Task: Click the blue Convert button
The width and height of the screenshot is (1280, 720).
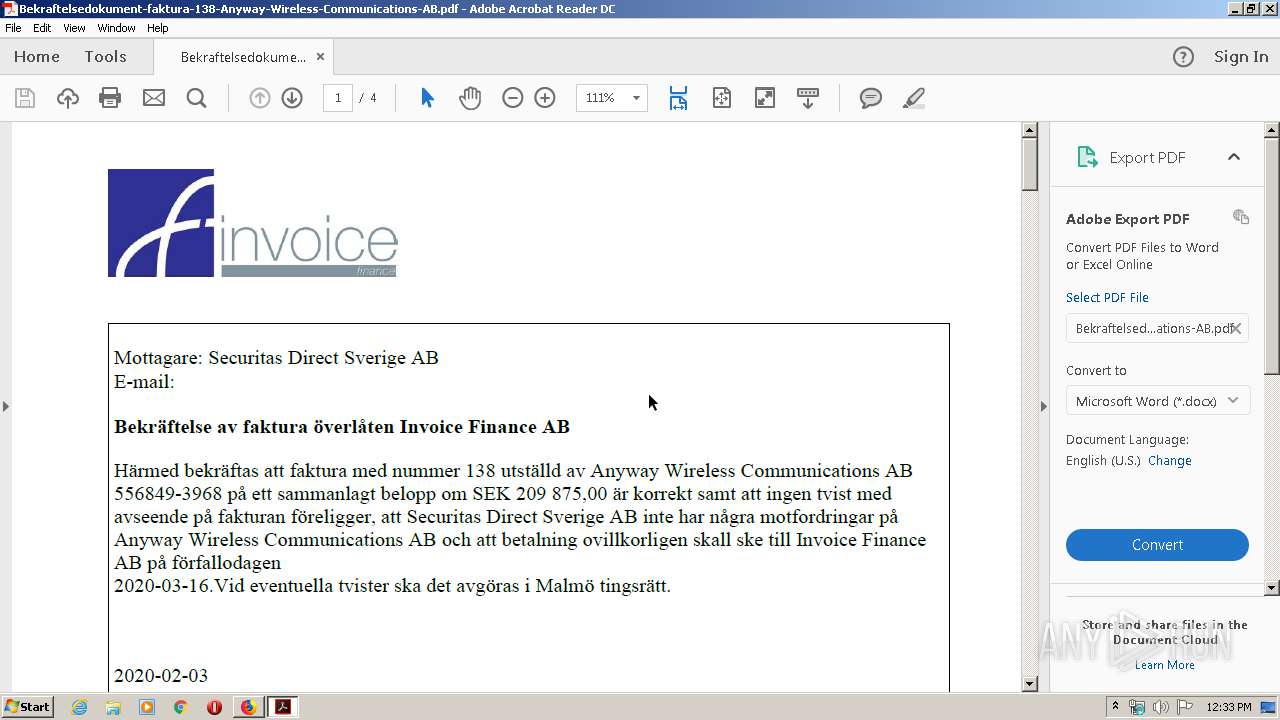Action: (1157, 545)
